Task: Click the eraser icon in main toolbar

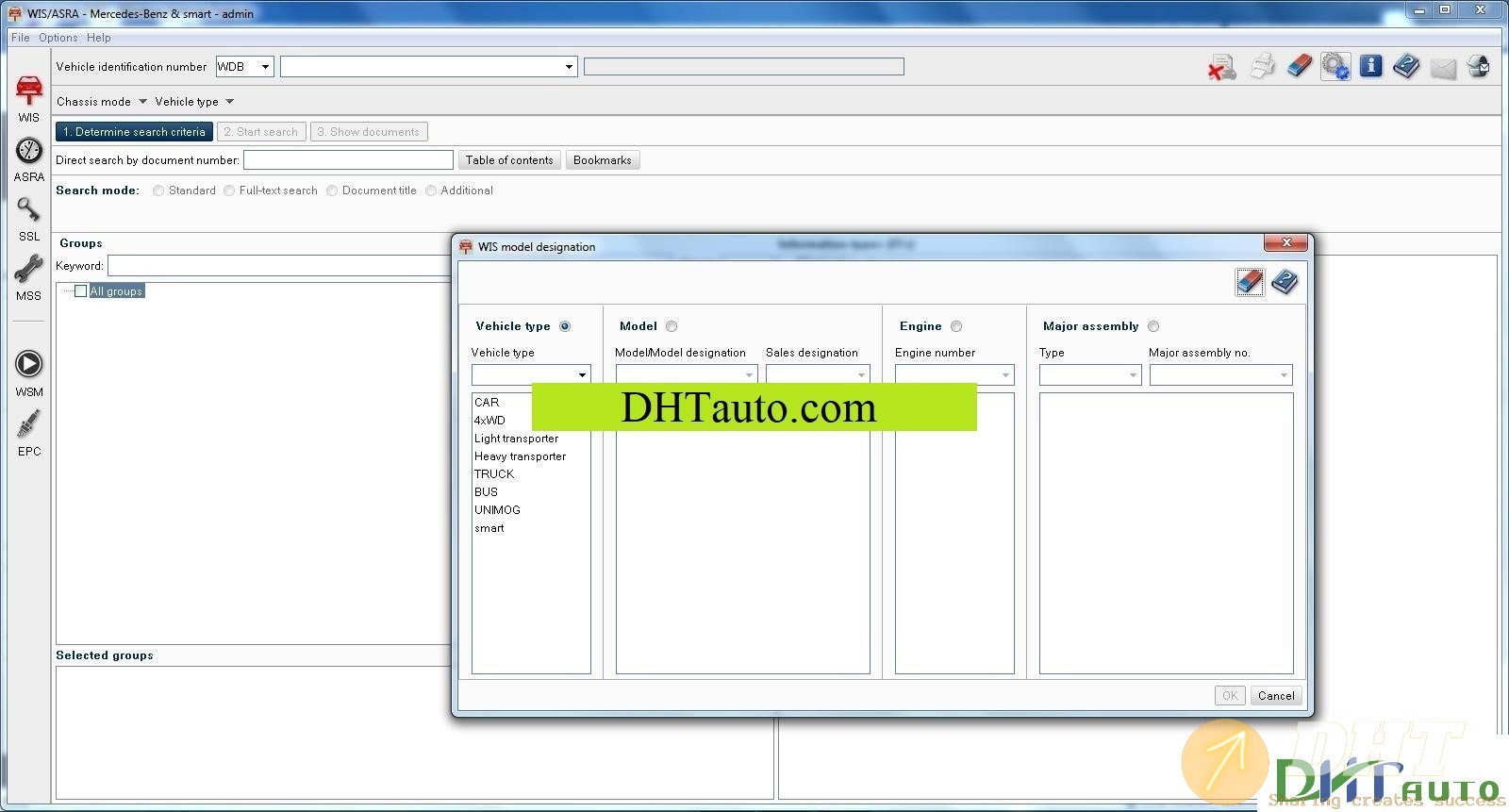Action: (x=1299, y=66)
